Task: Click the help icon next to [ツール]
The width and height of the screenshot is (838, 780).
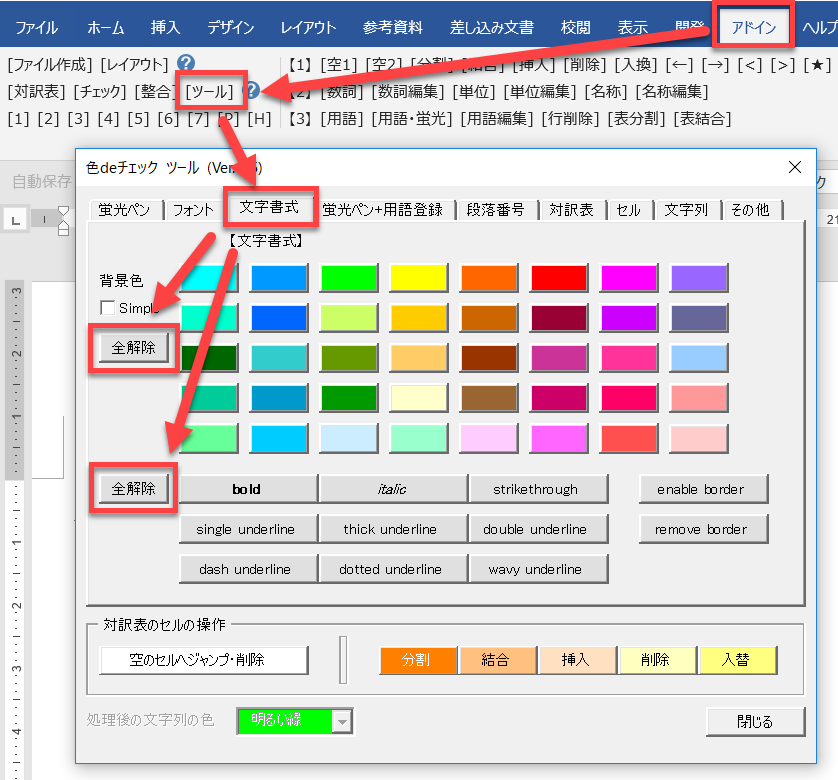Action: (252, 91)
